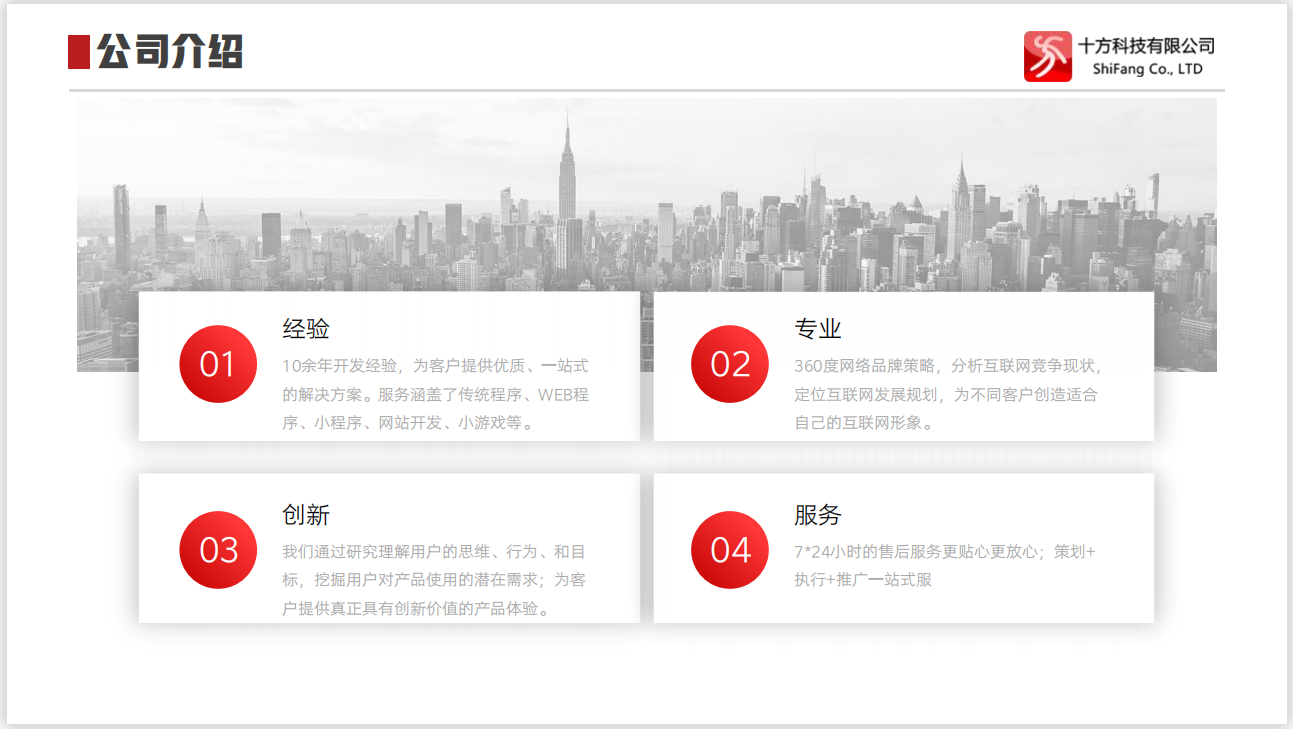Click the red 04 circle badge
This screenshot has width=1293, height=729.
pos(730,550)
